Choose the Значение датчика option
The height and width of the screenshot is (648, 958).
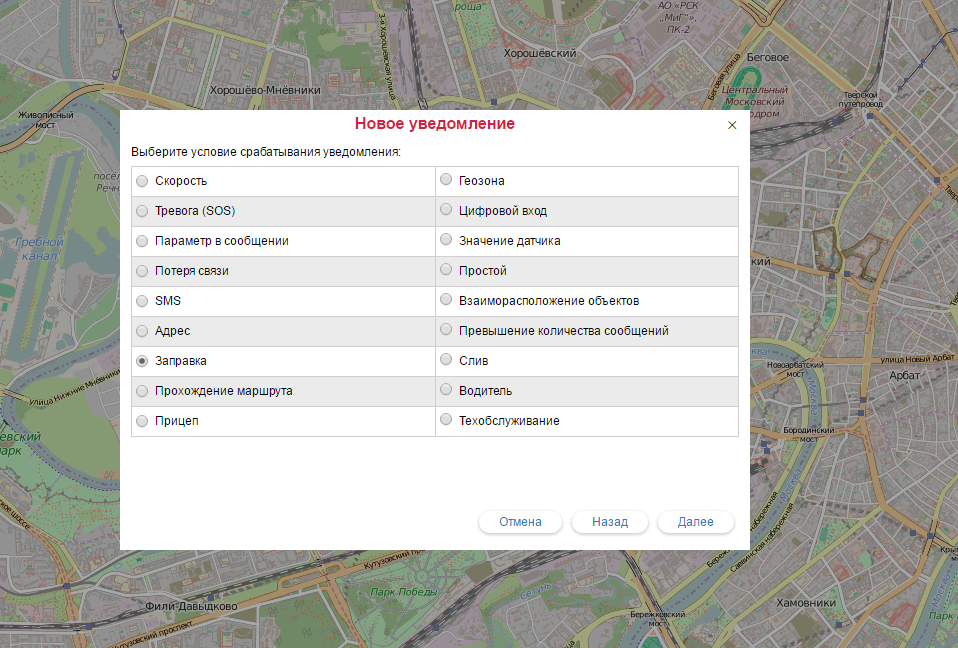click(x=445, y=241)
